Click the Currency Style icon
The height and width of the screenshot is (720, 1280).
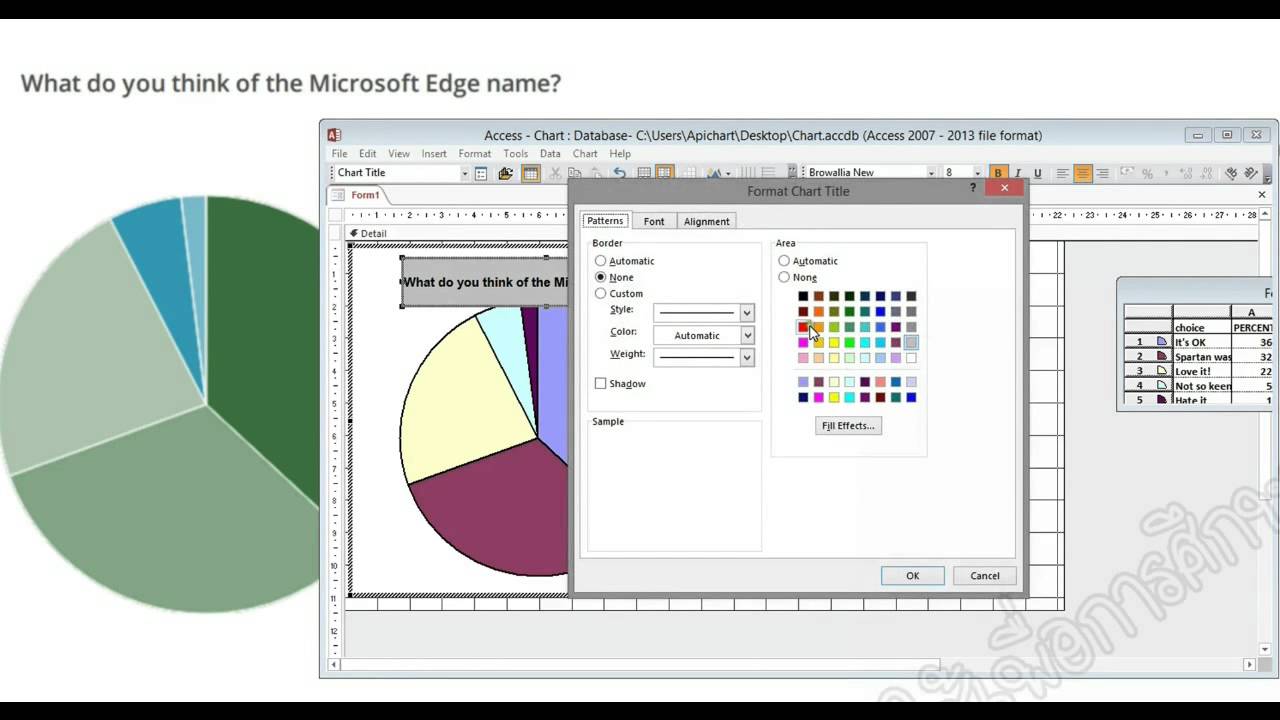[x=1127, y=173]
